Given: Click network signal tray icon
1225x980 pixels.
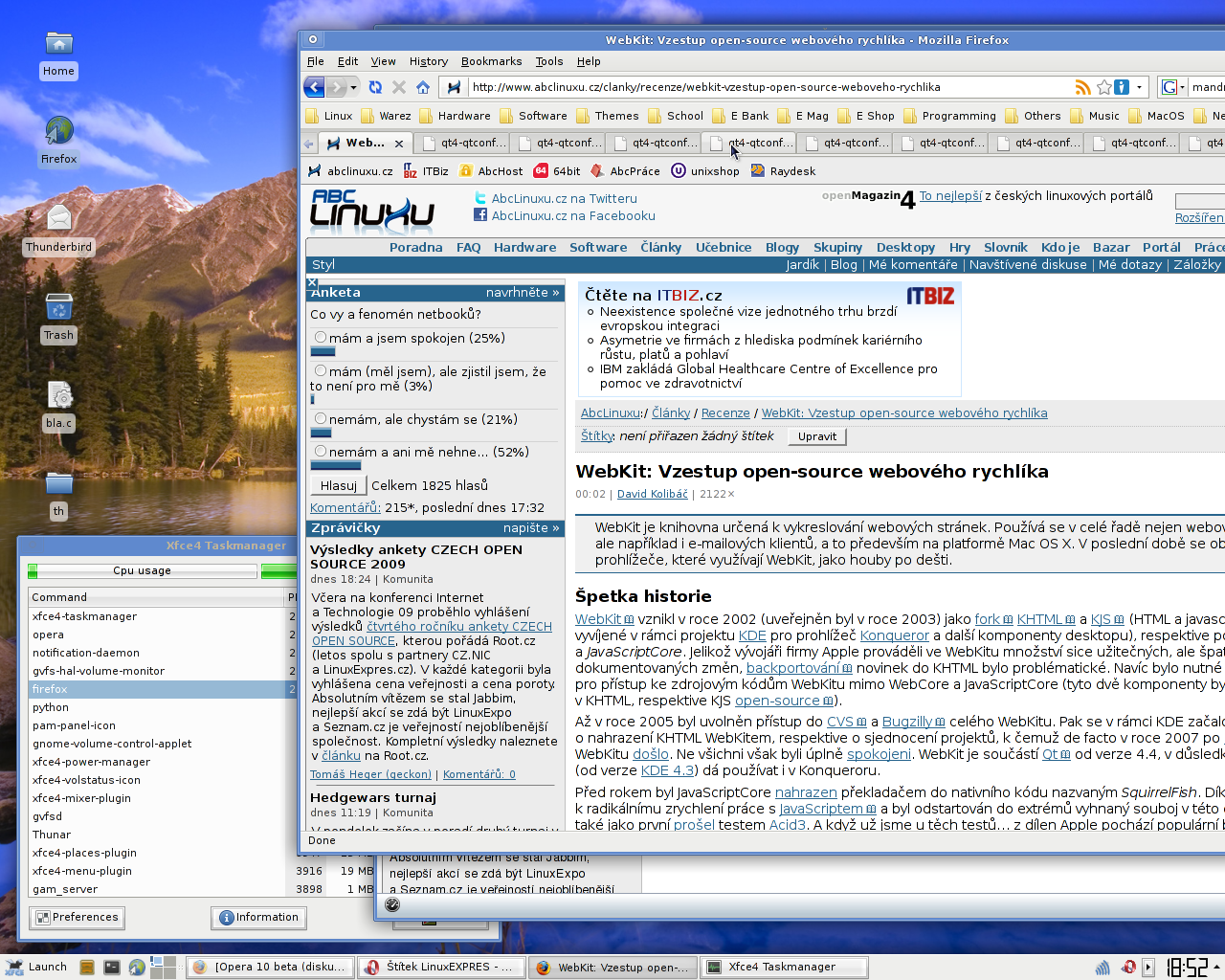Looking at the screenshot, I should pos(1102,968).
